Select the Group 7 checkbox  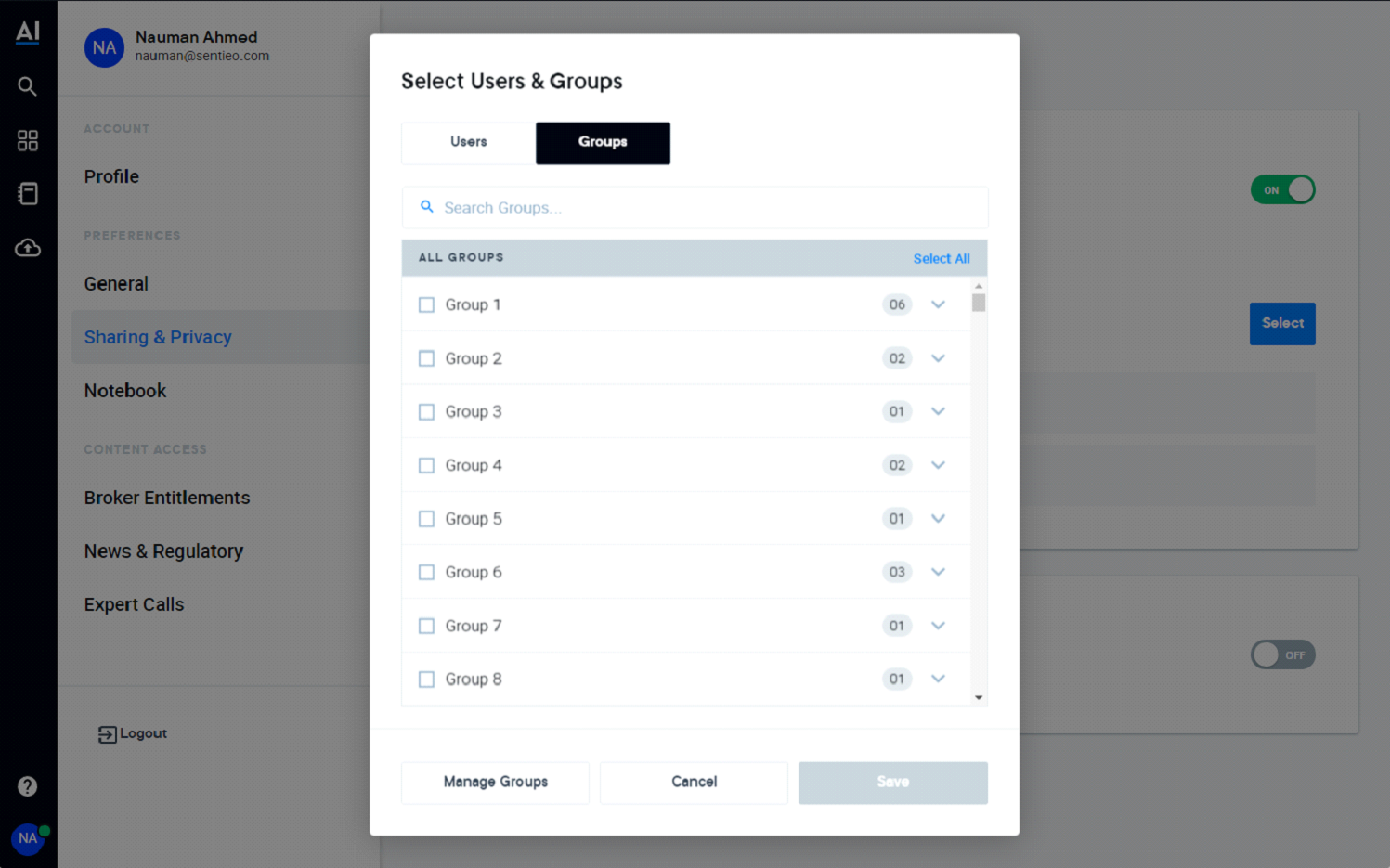(x=426, y=626)
